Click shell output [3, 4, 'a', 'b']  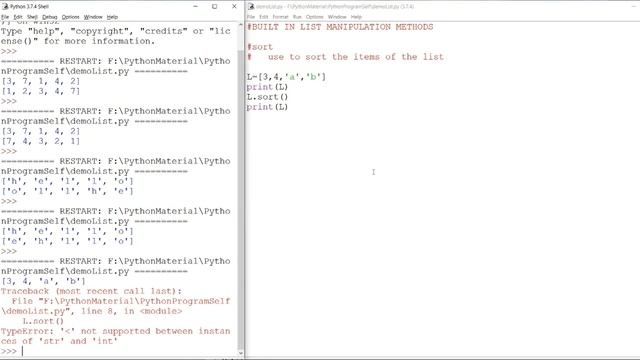(43, 281)
